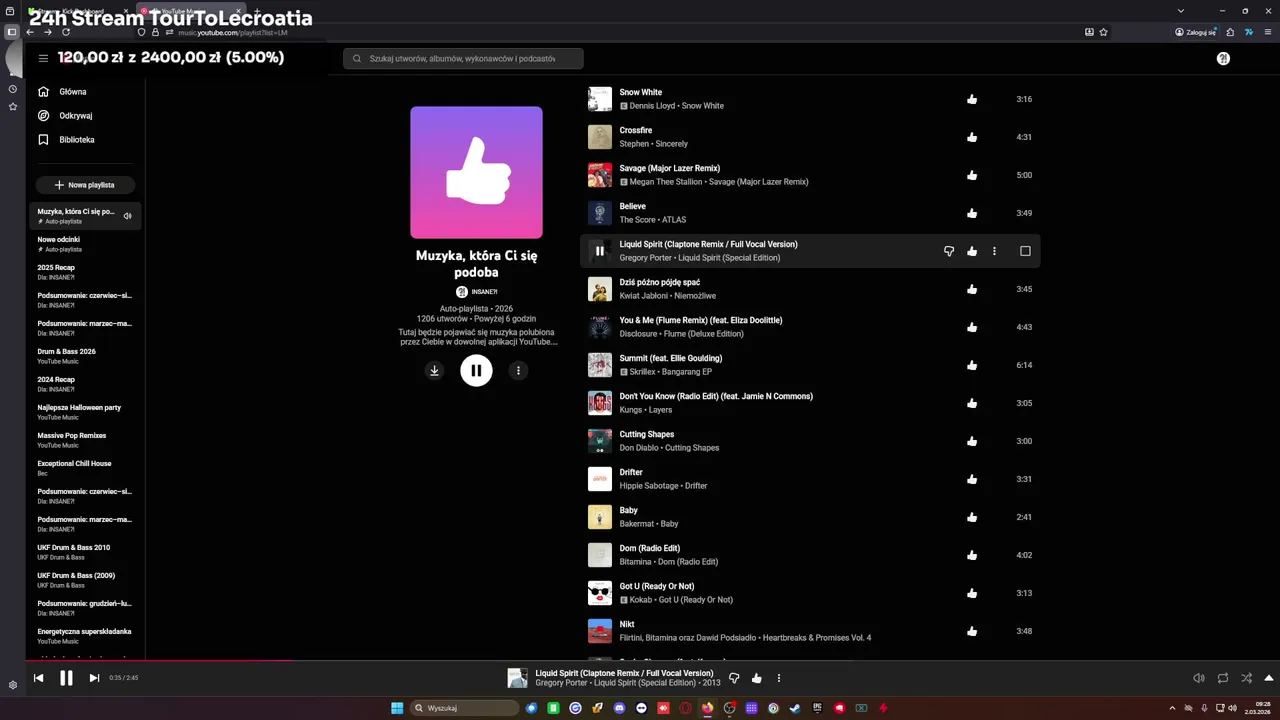Open the hamburger guide menu in YouTube Music

(x=43, y=58)
